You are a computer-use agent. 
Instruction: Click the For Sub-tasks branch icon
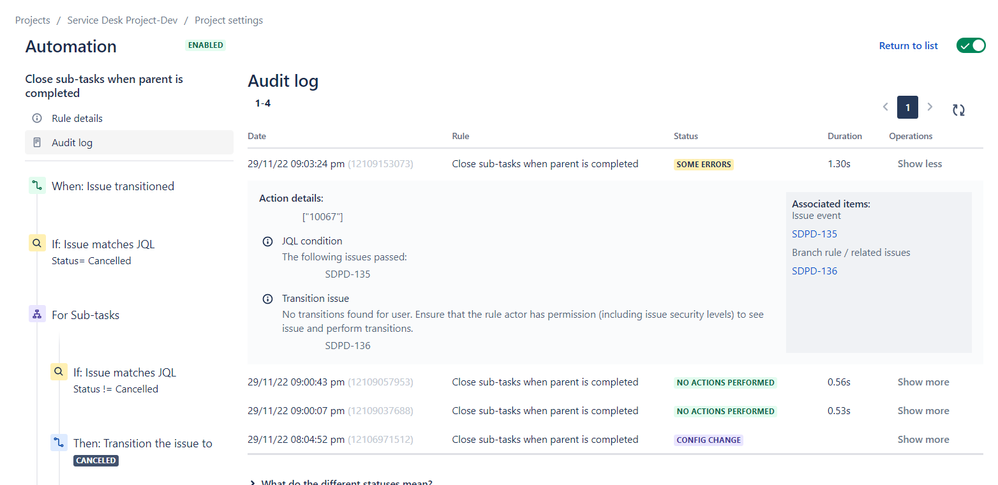coord(37,314)
